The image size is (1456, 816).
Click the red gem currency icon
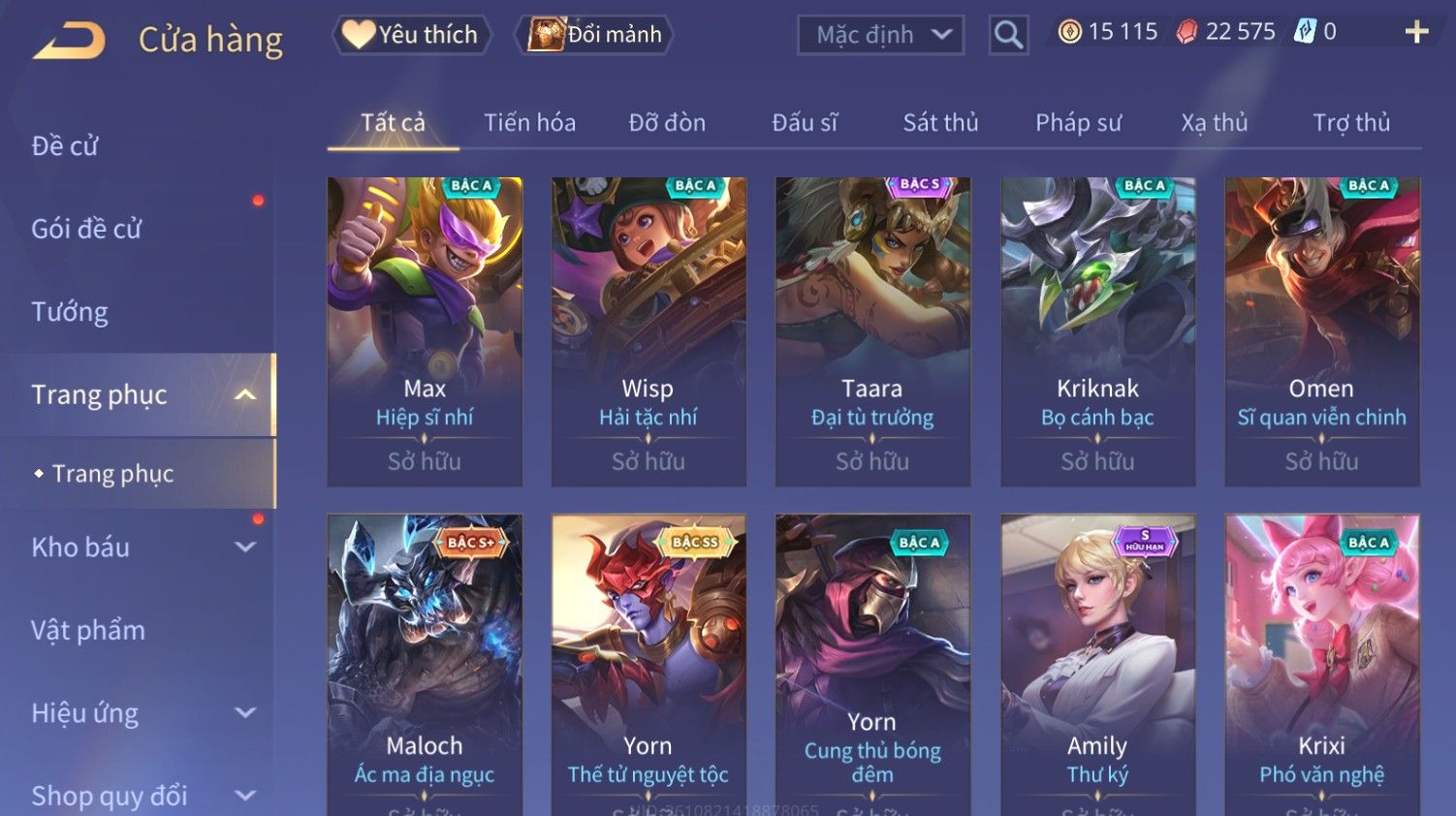coord(1187,32)
